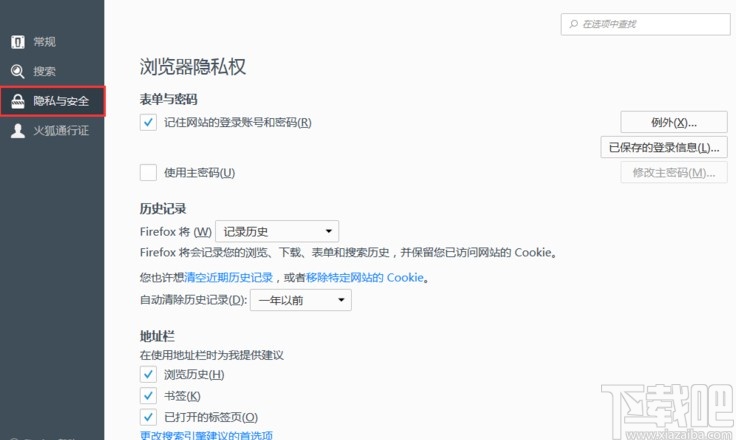Follow the 清空近期历史记录 link

(229, 278)
